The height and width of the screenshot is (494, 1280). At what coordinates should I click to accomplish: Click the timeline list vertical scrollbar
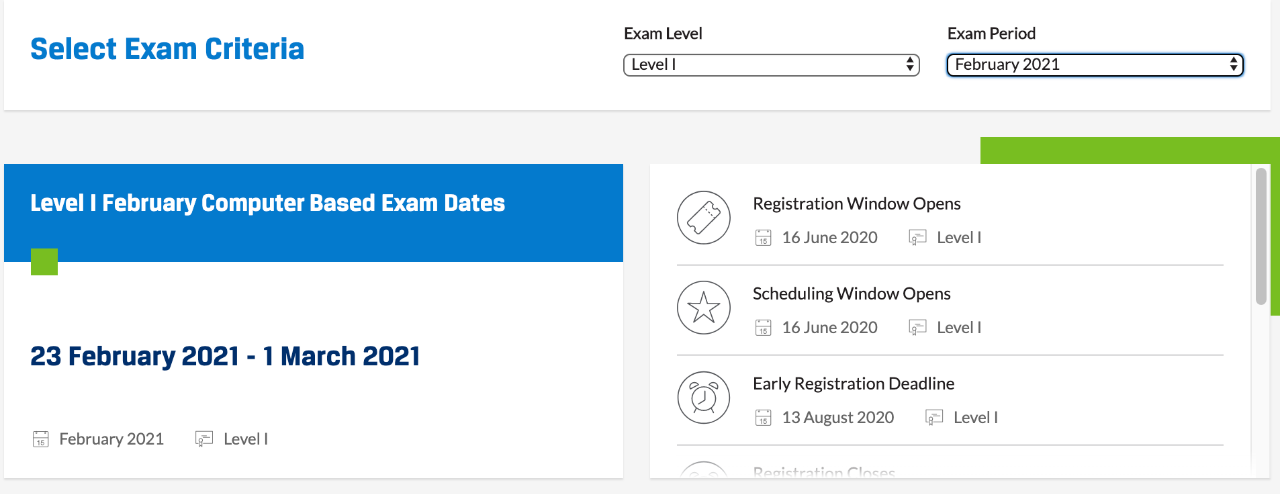click(x=1260, y=238)
